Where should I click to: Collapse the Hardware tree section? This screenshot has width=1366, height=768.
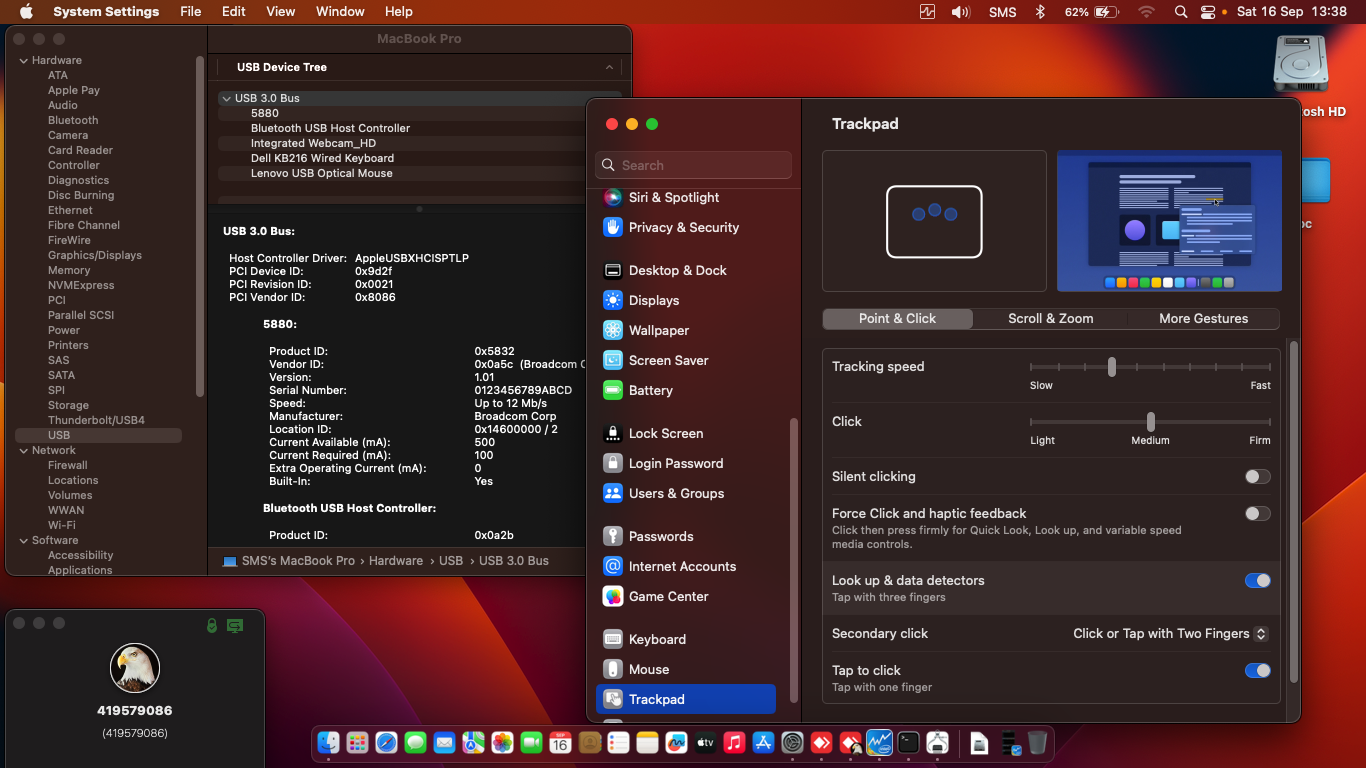(x=23, y=60)
